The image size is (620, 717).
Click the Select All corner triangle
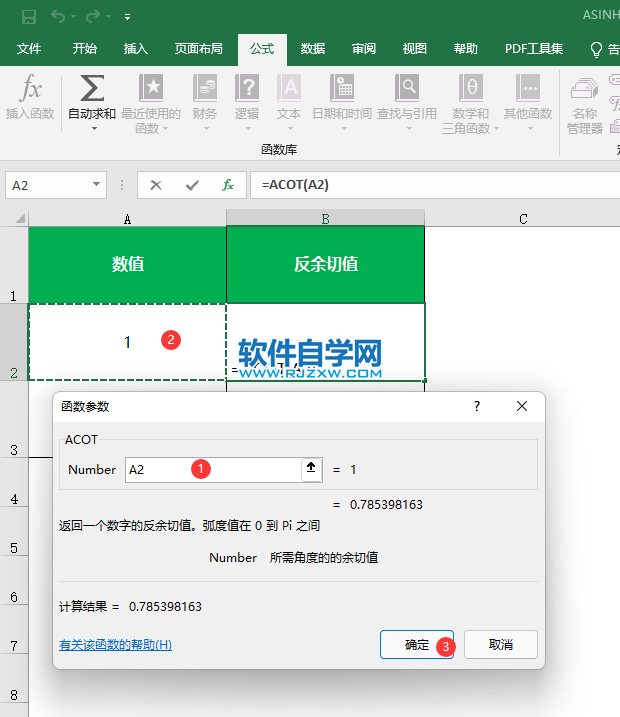pyautogui.click(x=20, y=218)
